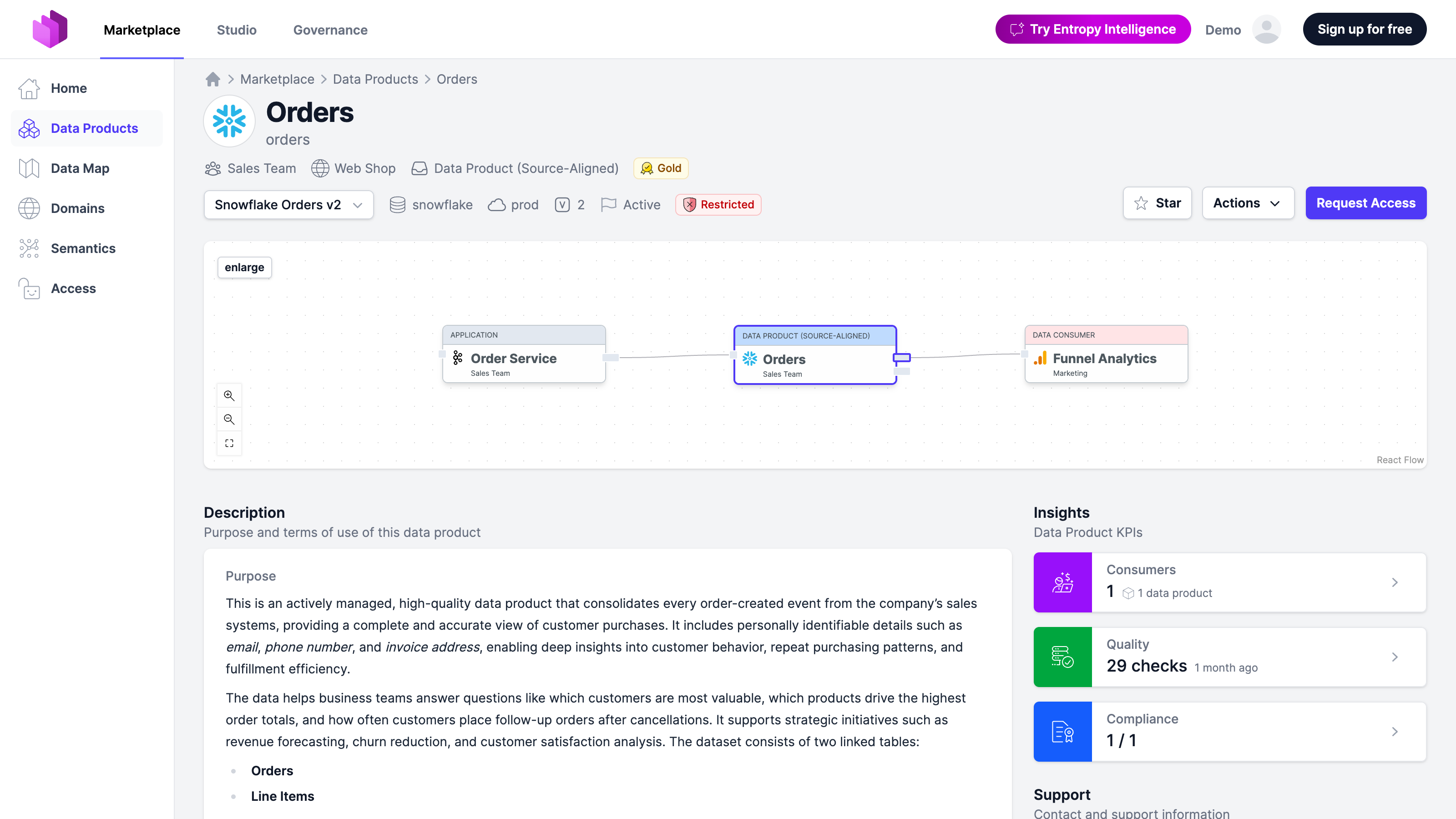Click the version V icon

point(562,205)
